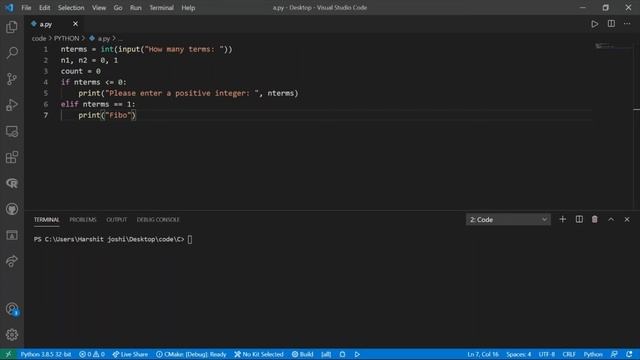Open the Search view in activity bar
The width and height of the screenshot is (640, 360).
tap(12, 53)
